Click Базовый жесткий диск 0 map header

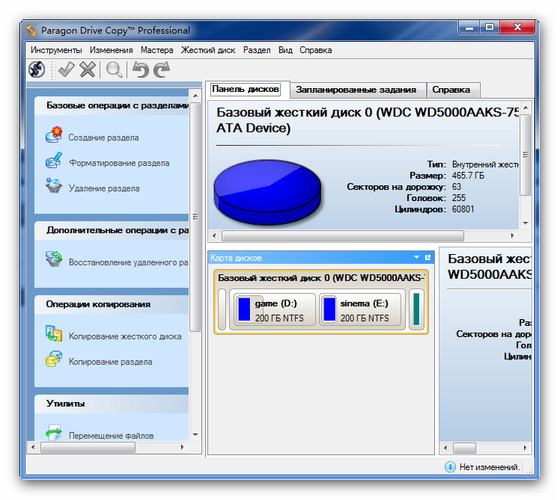pyautogui.click(x=321, y=278)
